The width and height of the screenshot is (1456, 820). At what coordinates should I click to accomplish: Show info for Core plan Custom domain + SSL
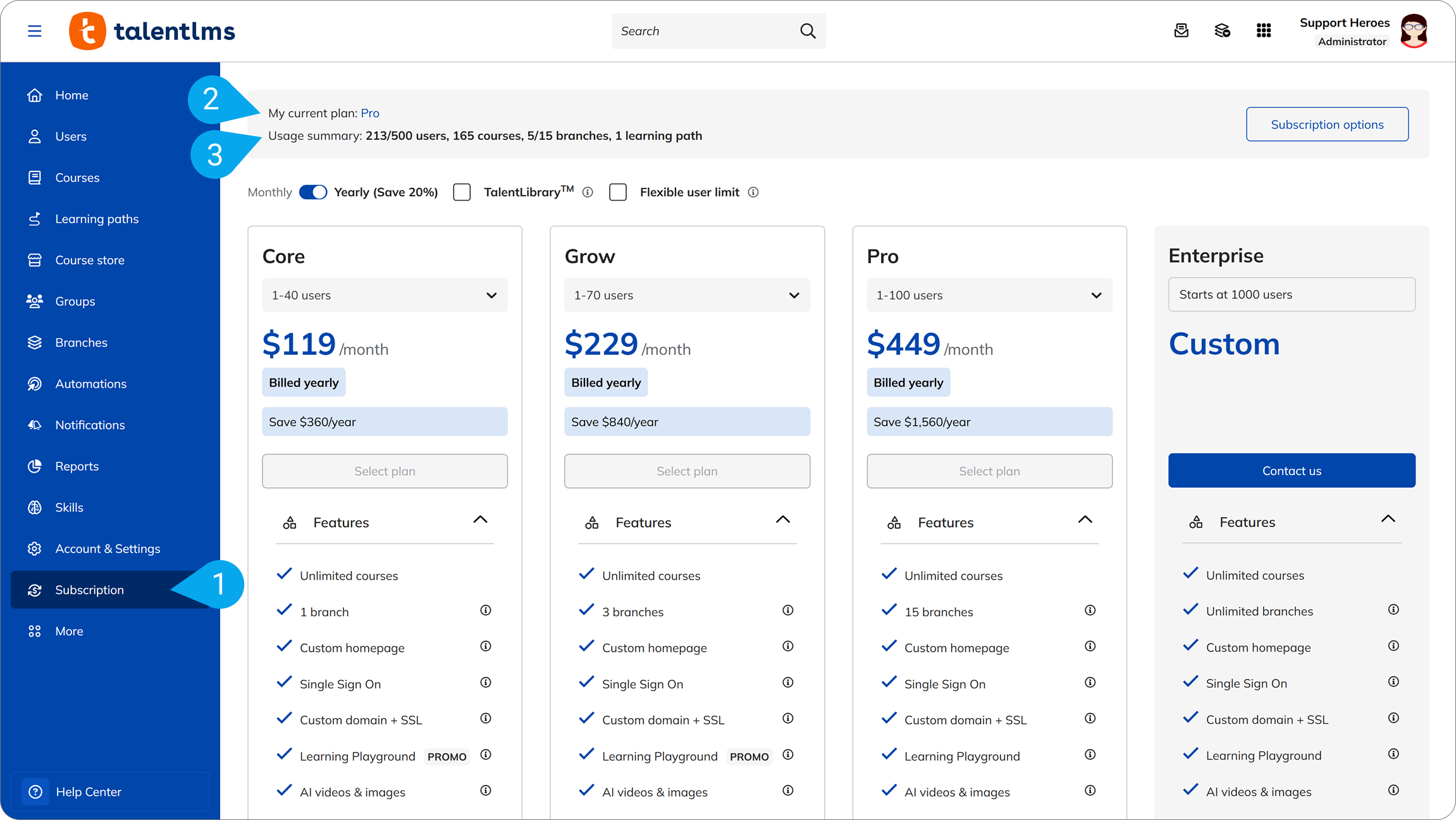486,719
